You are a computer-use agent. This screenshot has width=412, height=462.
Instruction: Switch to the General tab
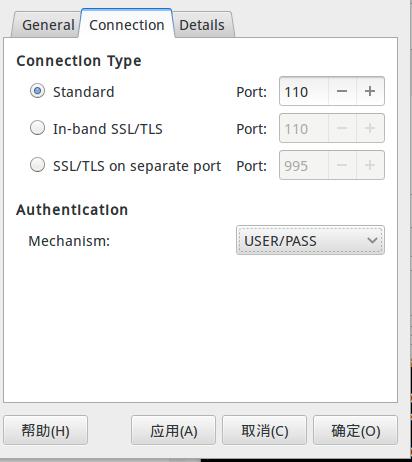click(46, 25)
